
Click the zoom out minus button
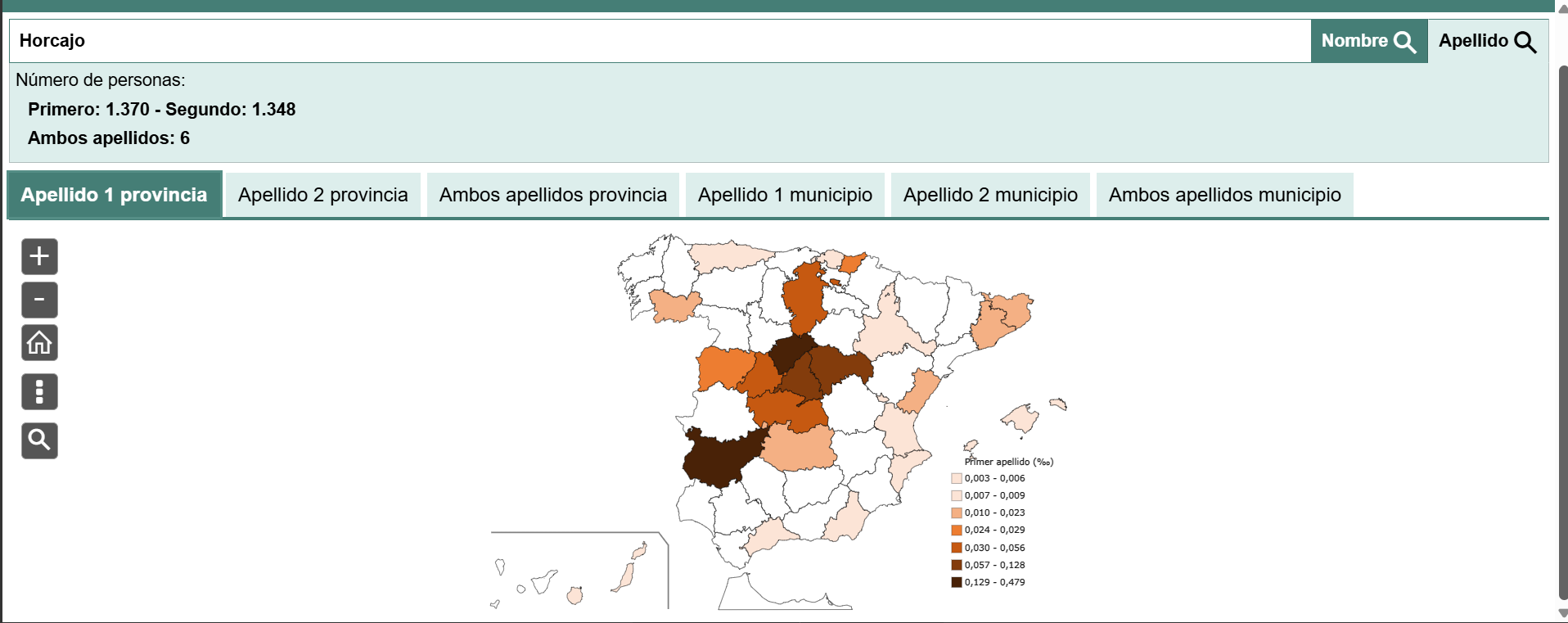coord(39,300)
